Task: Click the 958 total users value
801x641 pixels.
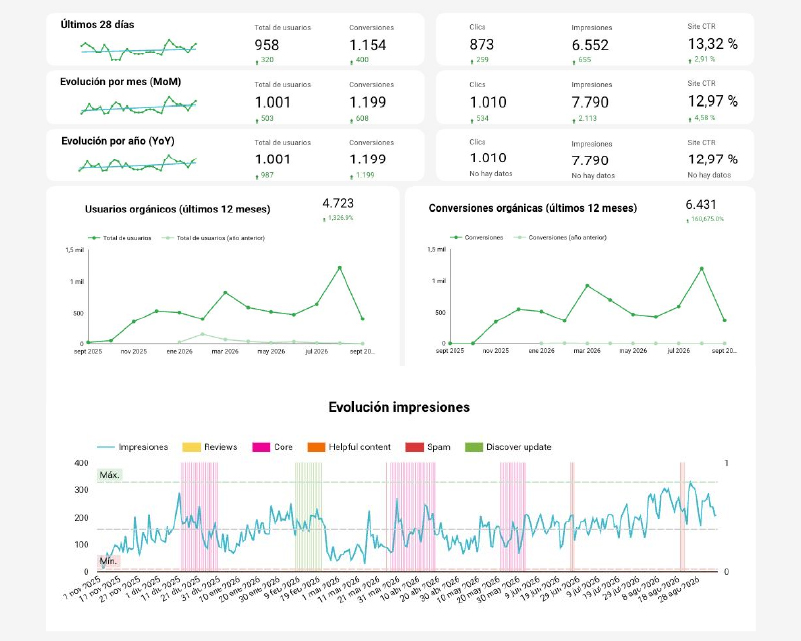Action: coord(267,45)
